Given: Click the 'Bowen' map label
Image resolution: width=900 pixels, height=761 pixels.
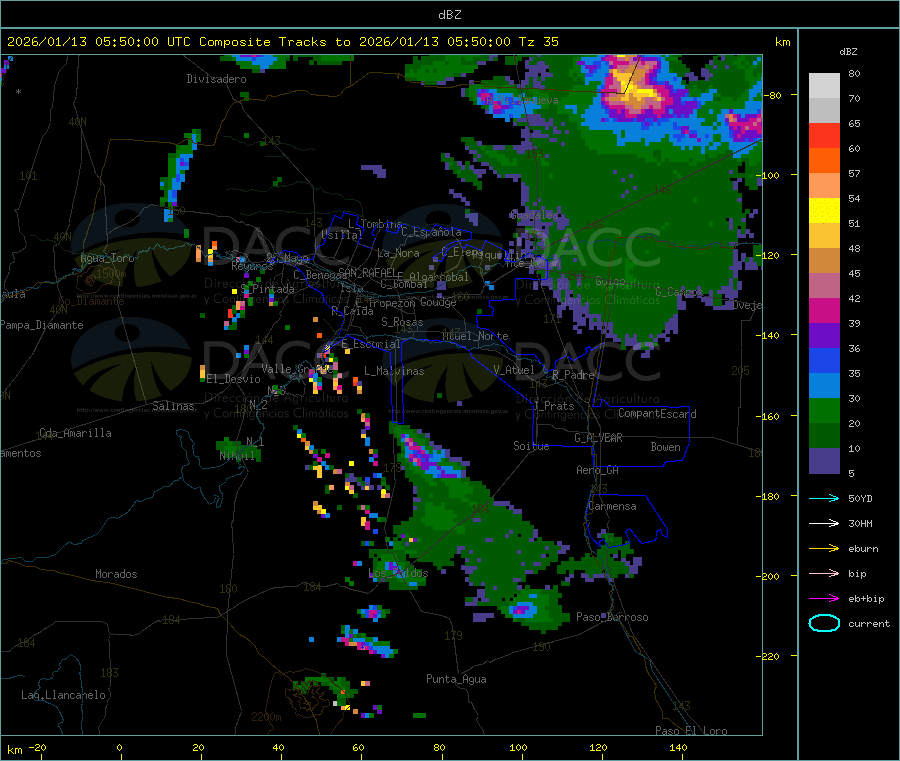Looking at the screenshot, I should click(x=665, y=447).
